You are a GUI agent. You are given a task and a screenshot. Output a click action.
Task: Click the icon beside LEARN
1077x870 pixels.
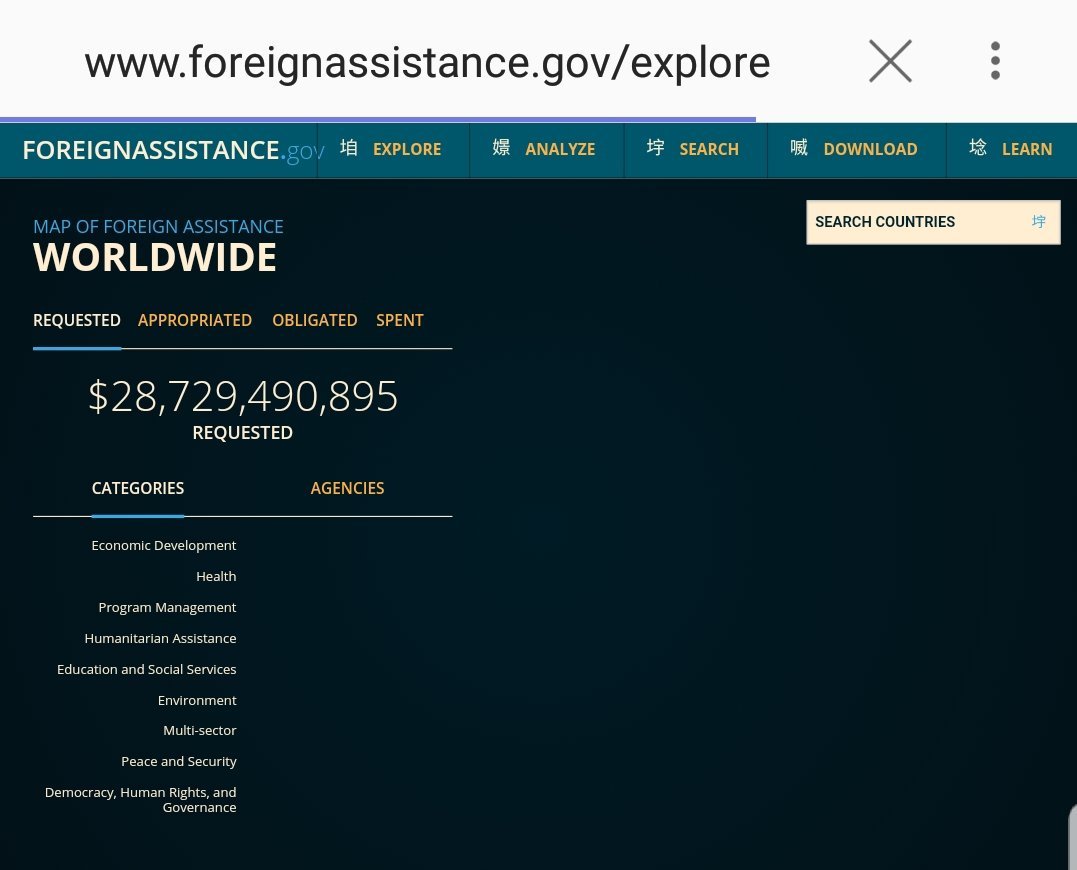click(977, 148)
